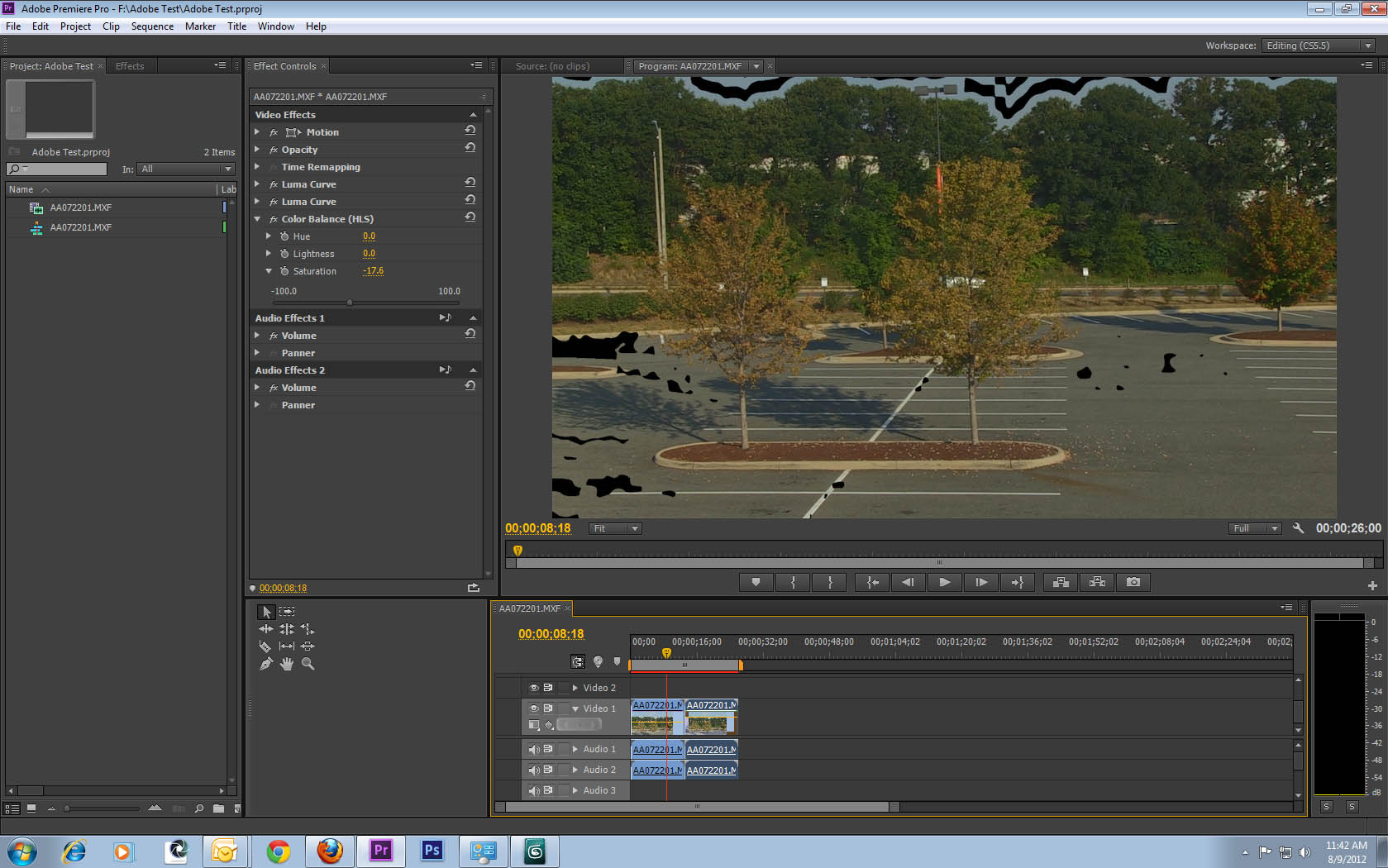Click Mark Out button
The image size is (1388, 868).
(x=830, y=582)
